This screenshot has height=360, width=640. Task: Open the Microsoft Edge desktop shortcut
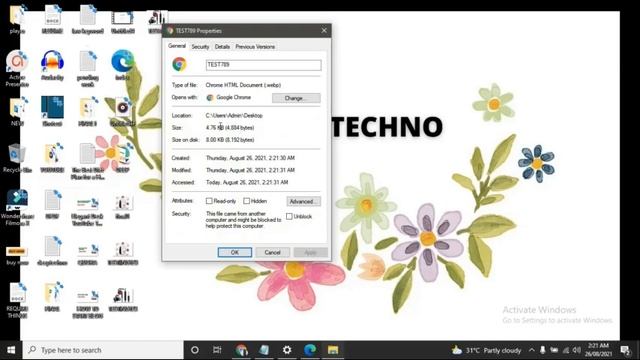point(122,62)
